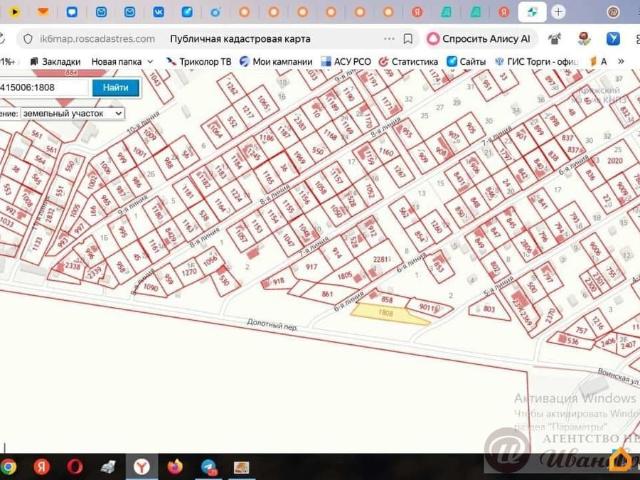Click parcel 1090 on the map
The height and width of the screenshot is (480, 640).
click(x=151, y=287)
